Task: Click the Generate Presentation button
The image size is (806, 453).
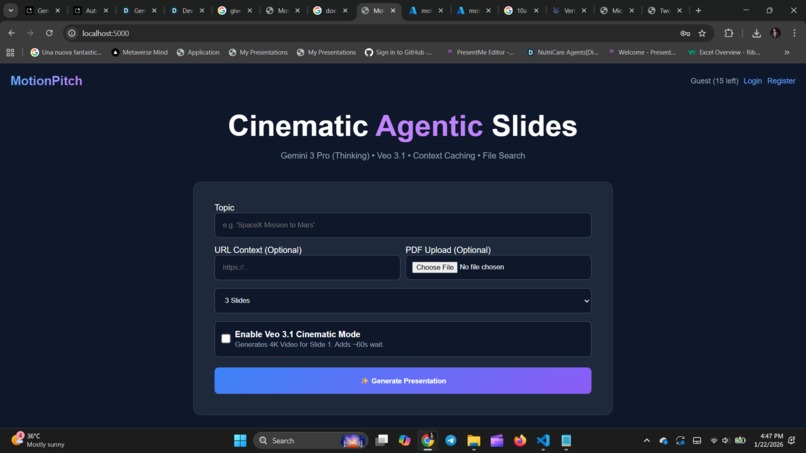Action: pos(402,381)
